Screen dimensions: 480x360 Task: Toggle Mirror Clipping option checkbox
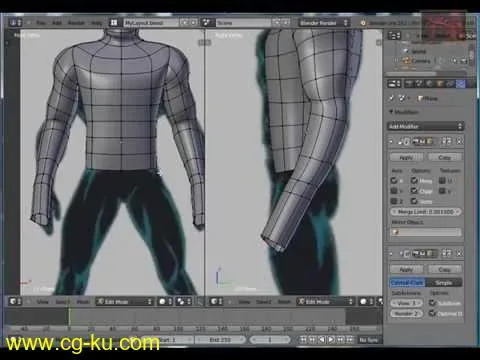point(414,191)
